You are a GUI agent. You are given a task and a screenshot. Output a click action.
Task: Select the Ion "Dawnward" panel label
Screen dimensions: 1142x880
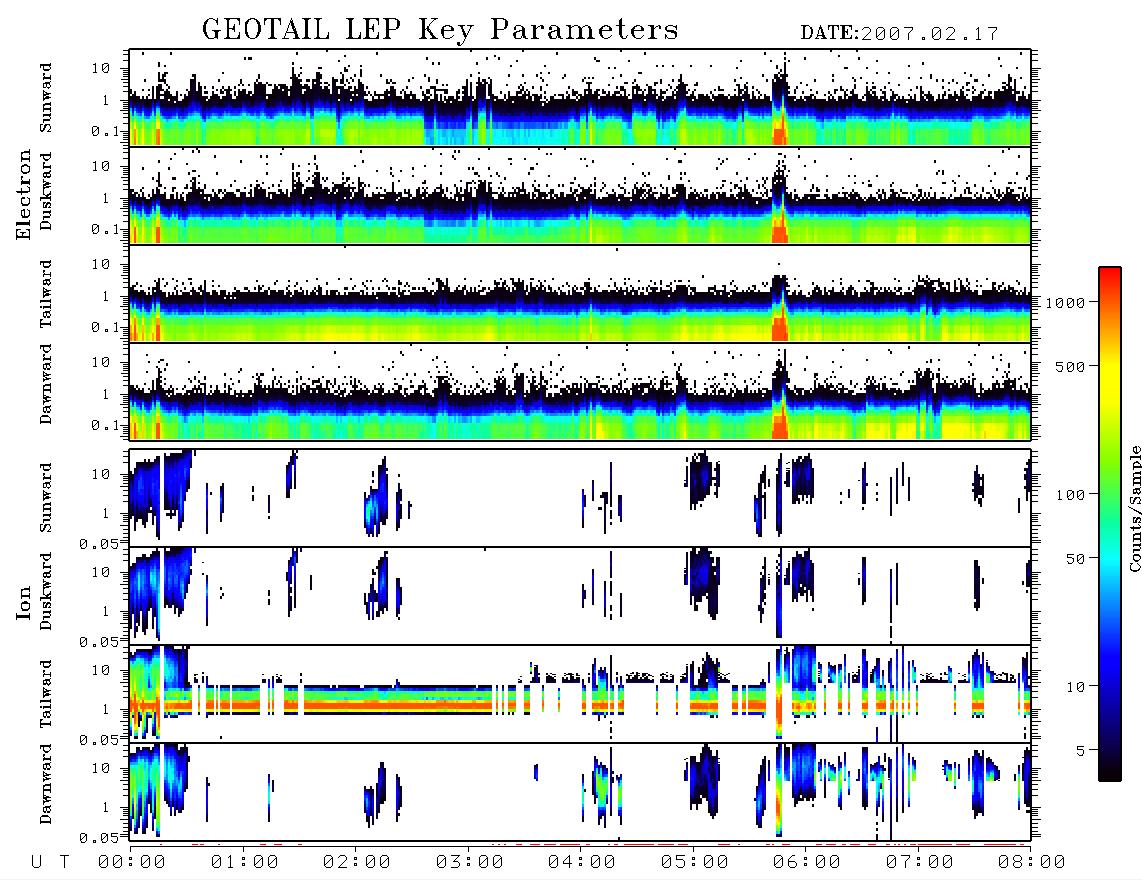[x=46, y=784]
